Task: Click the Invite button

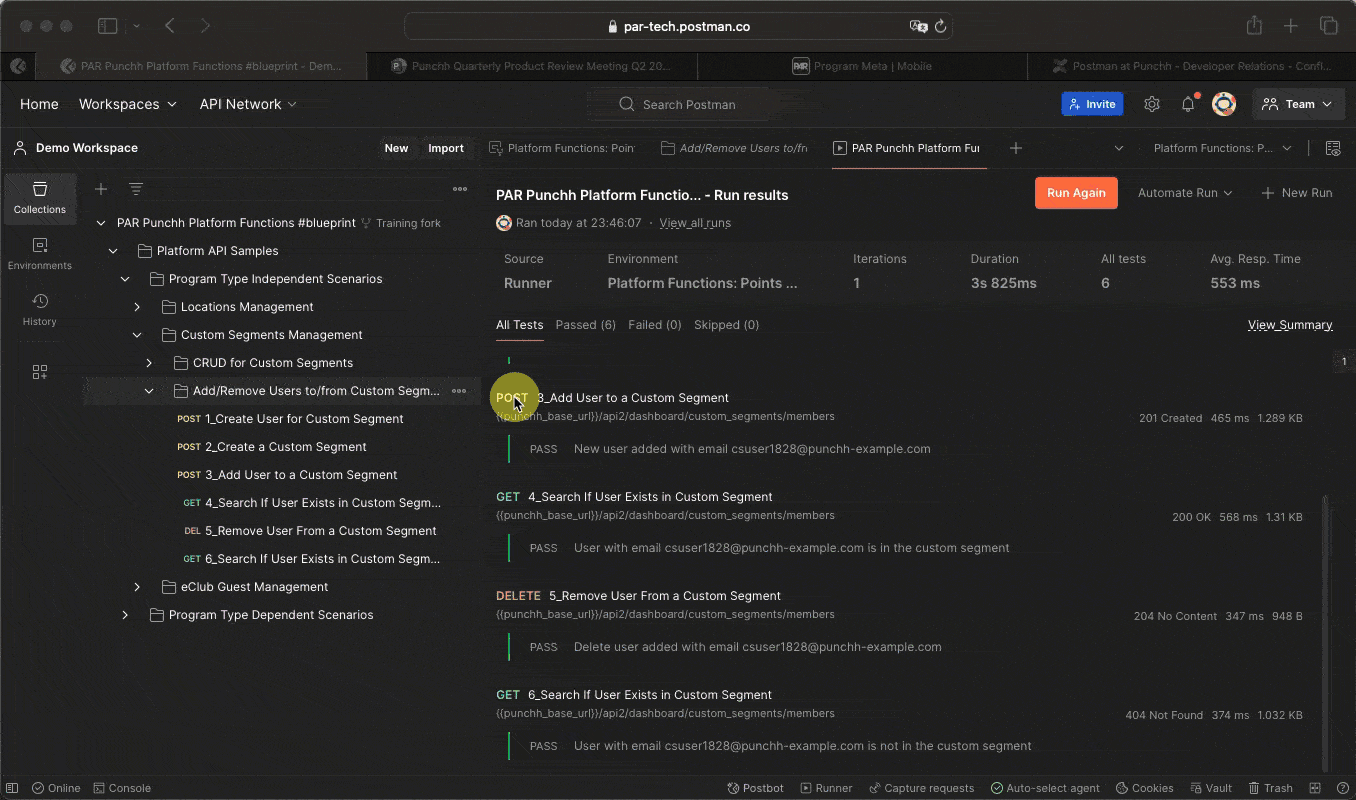Action: coord(1092,104)
